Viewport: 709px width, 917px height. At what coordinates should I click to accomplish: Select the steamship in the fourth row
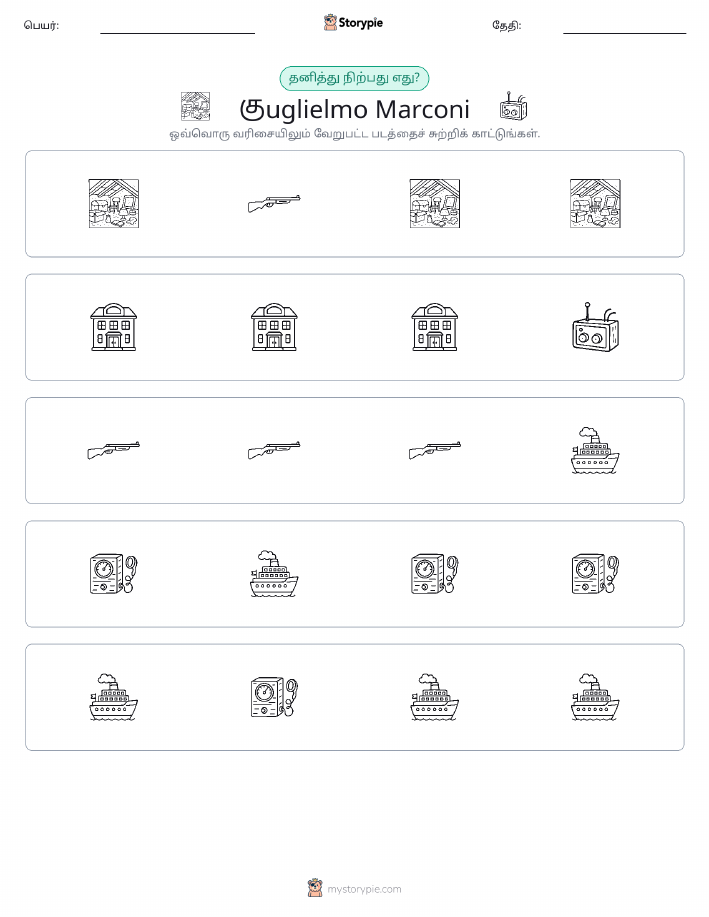coord(274,574)
